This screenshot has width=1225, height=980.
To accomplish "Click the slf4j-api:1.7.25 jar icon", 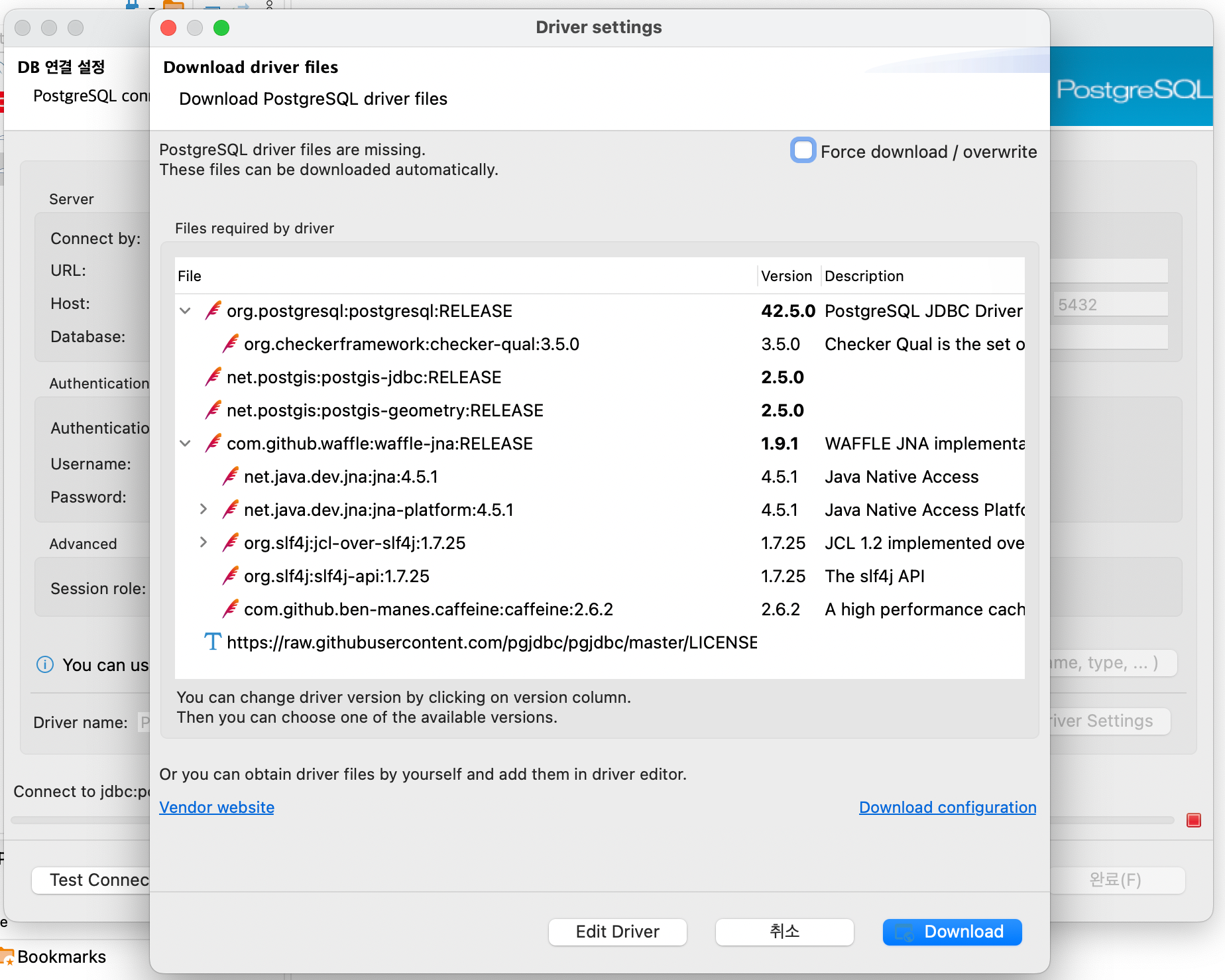I will [230, 576].
